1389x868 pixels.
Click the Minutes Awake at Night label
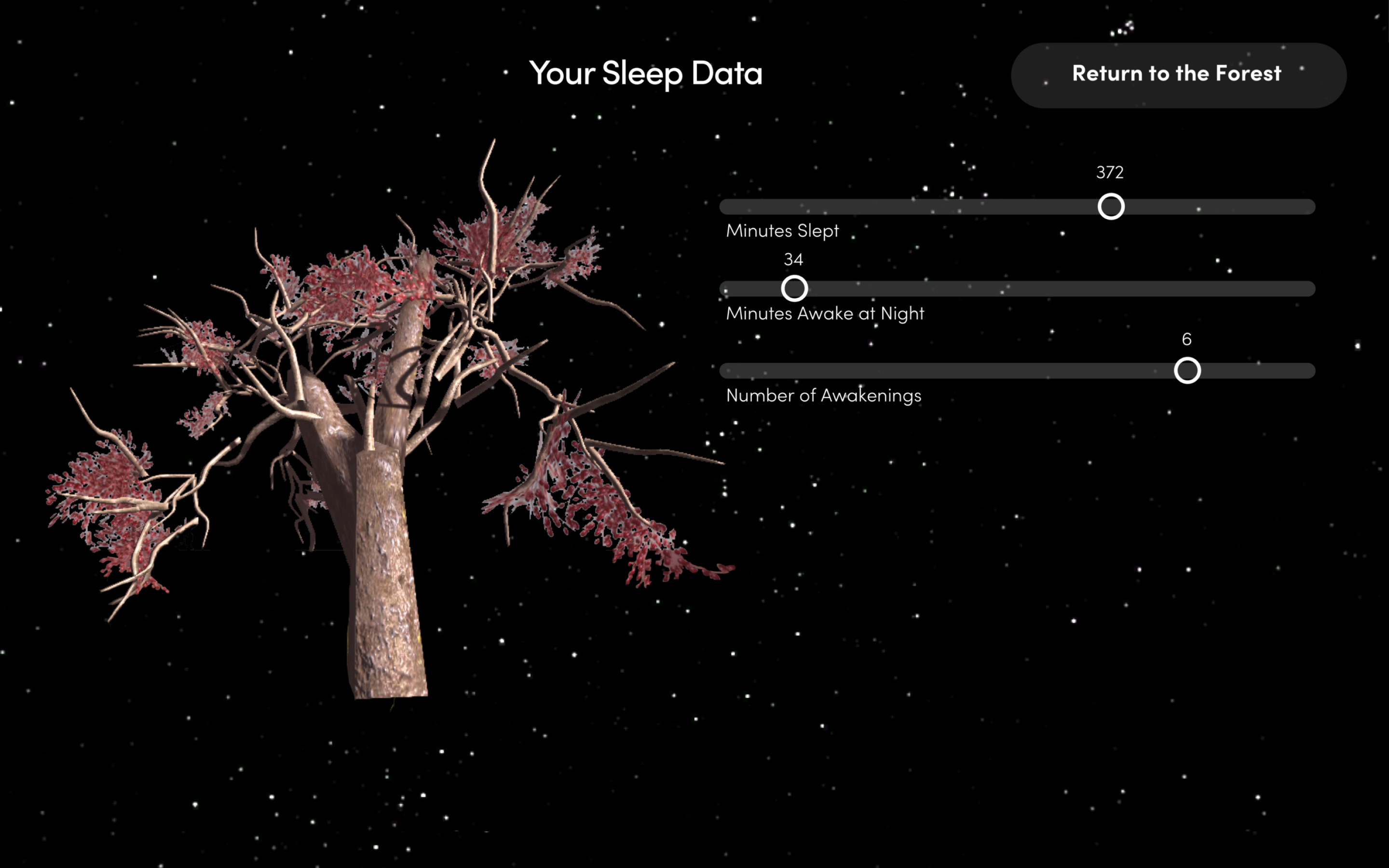pos(825,313)
